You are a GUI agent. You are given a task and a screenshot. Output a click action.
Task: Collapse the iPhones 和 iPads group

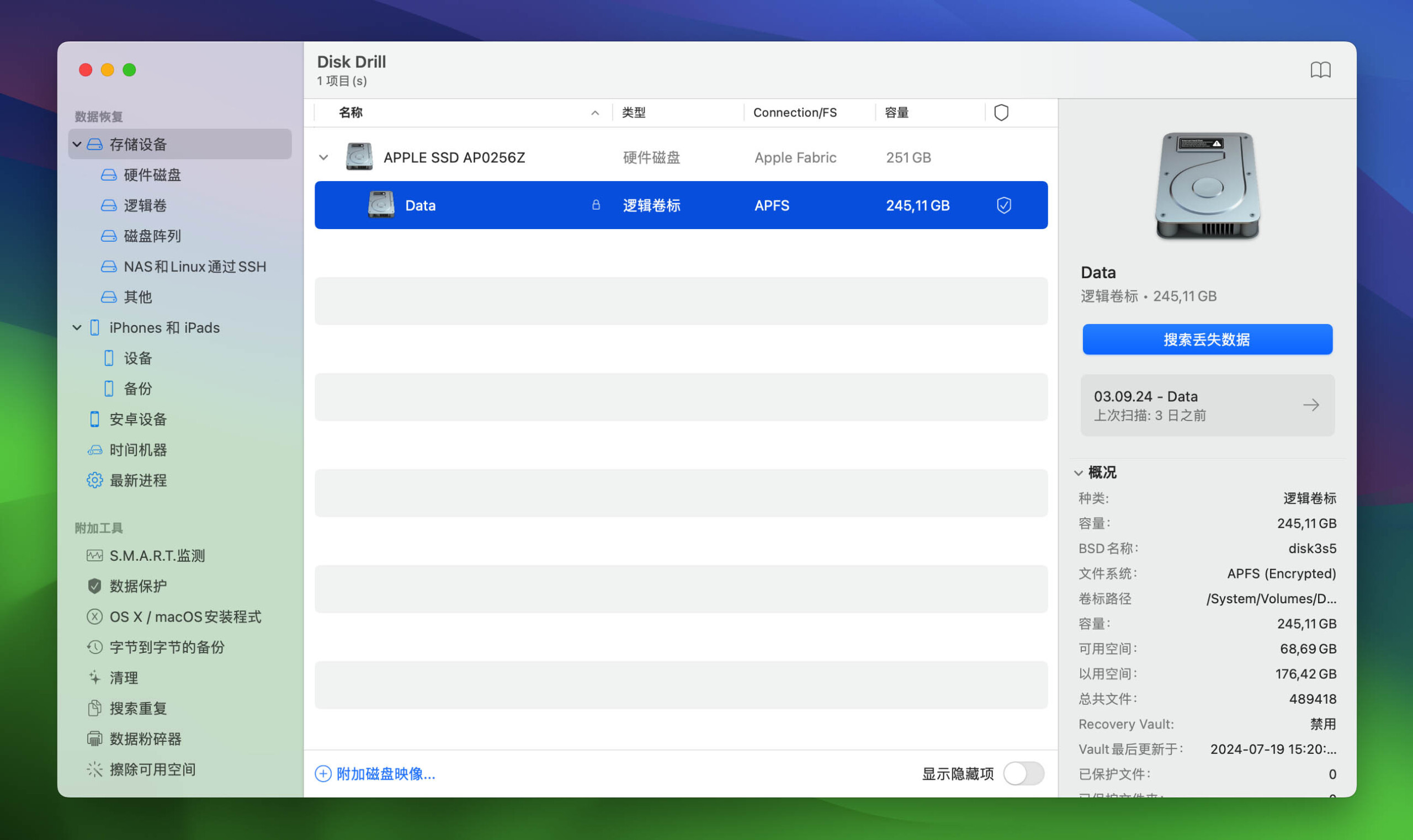coord(77,328)
